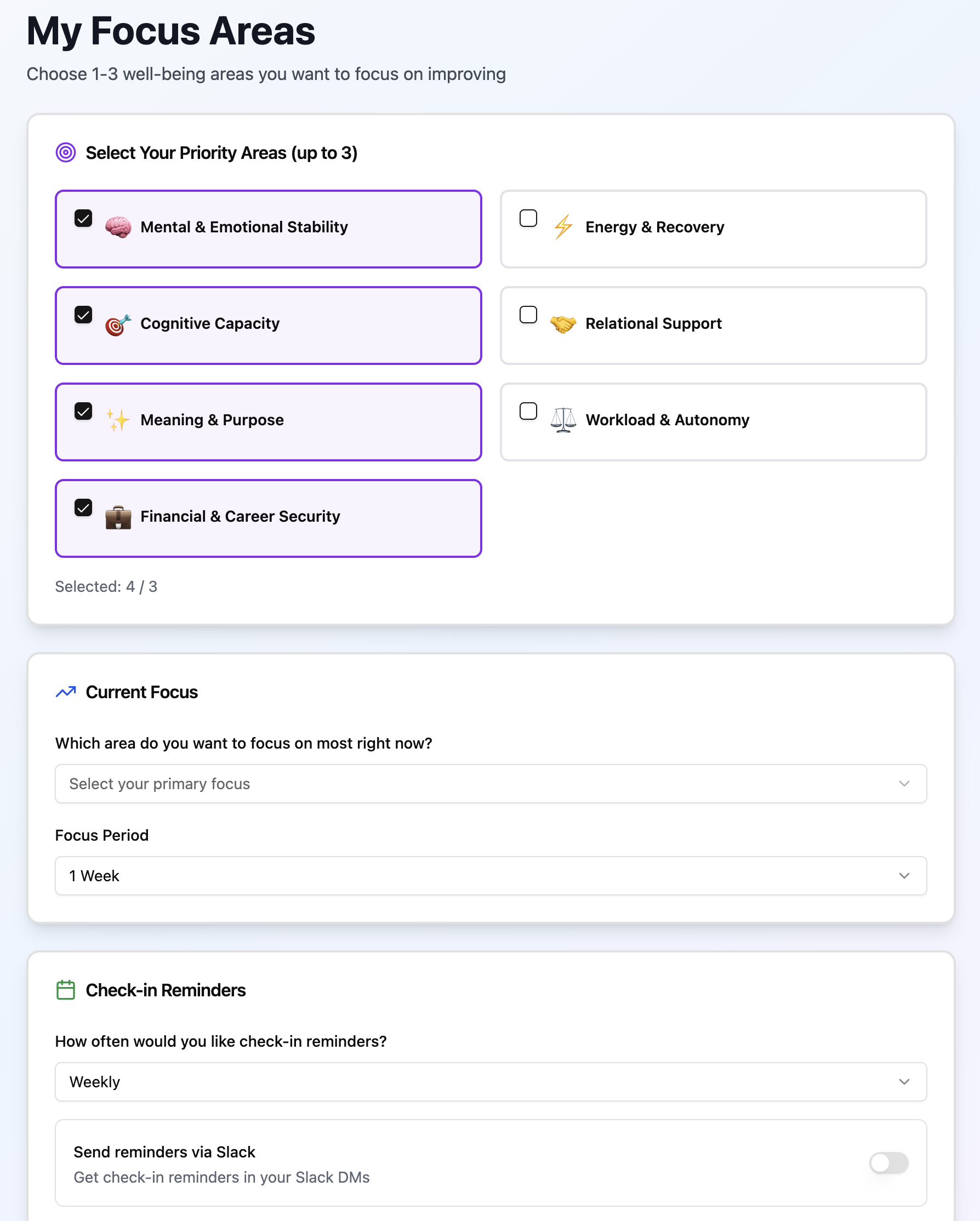980x1221 pixels.
Task: Click the dartboard Cognitive Capacity icon
Action: click(x=118, y=324)
